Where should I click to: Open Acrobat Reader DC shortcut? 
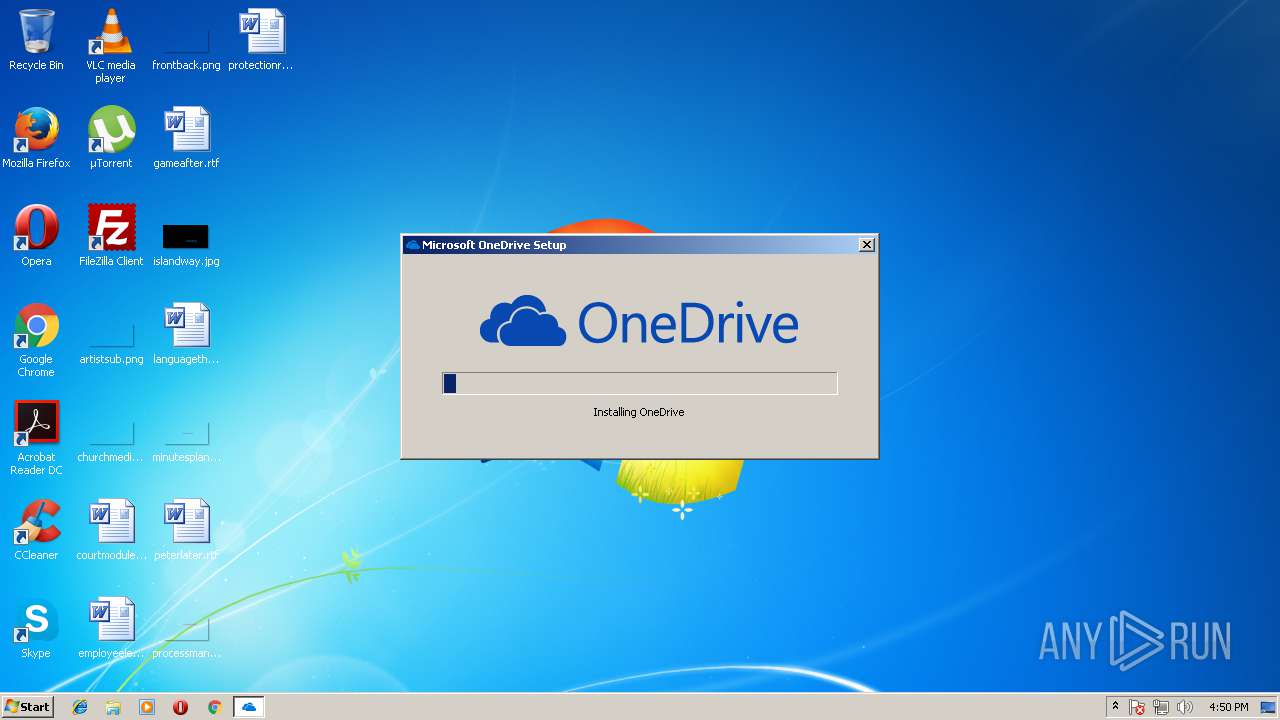[x=36, y=438]
